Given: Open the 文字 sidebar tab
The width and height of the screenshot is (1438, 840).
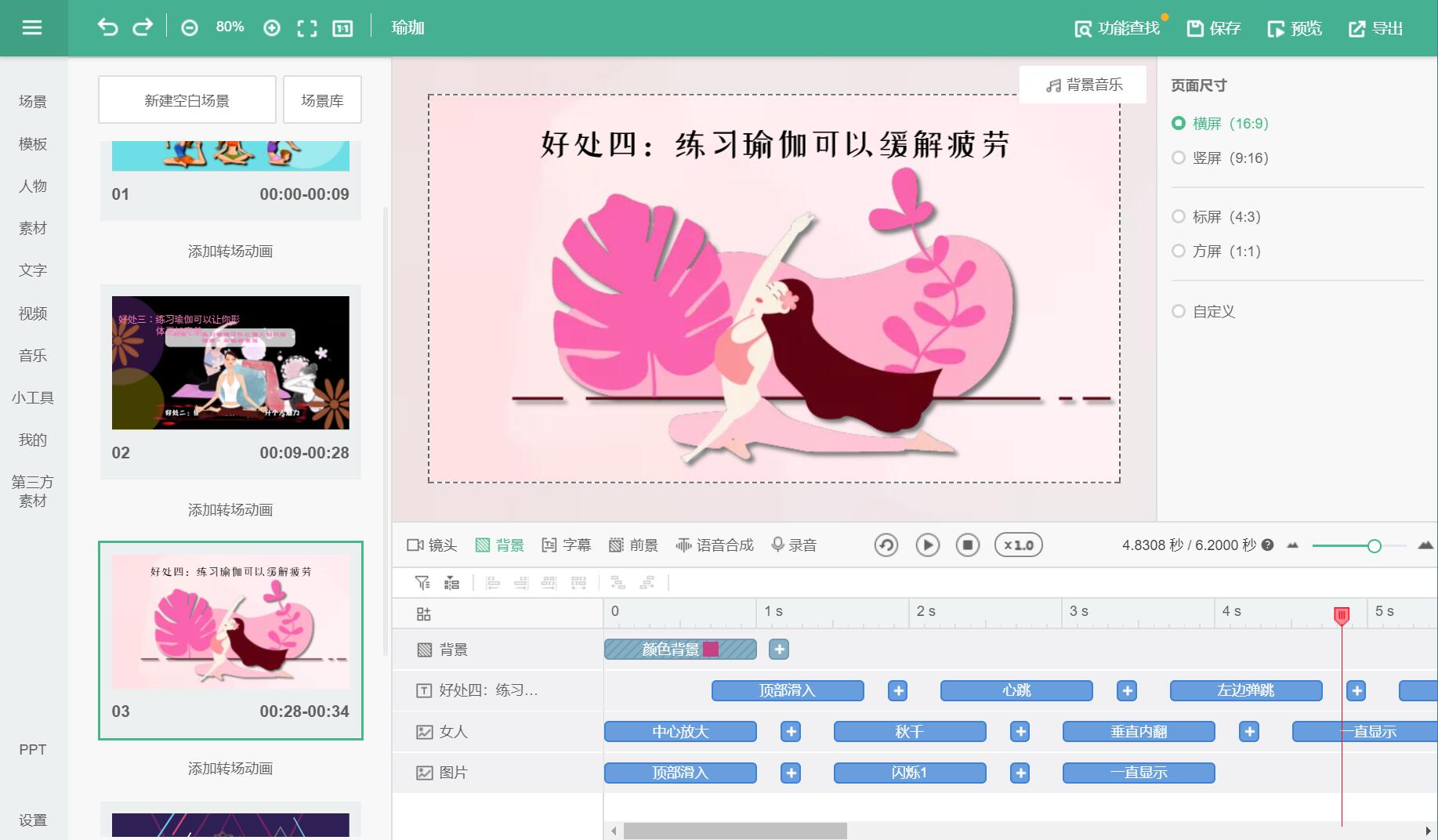Looking at the screenshot, I should click(x=33, y=270).
